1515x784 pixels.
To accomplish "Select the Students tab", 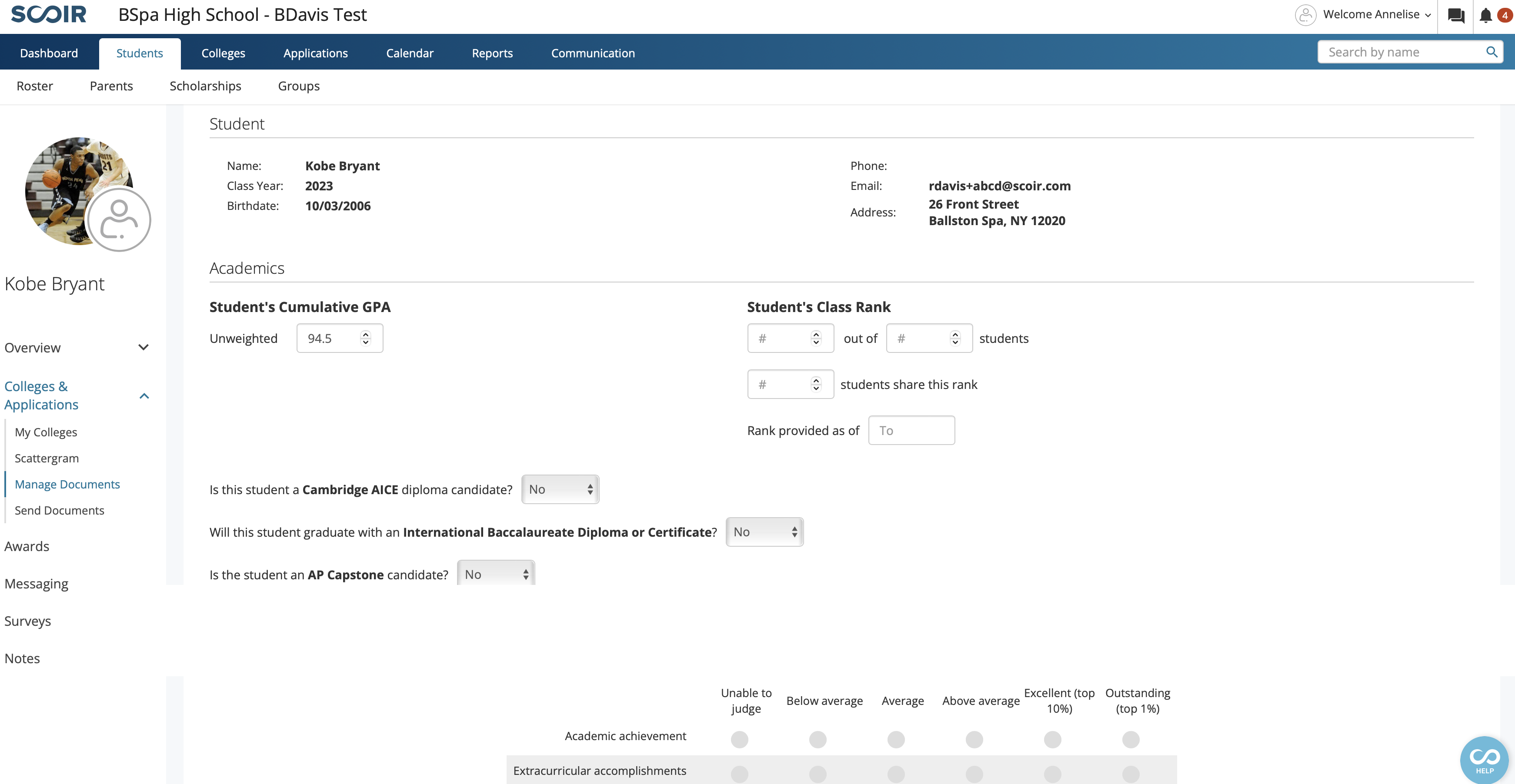I will point(140,53).
